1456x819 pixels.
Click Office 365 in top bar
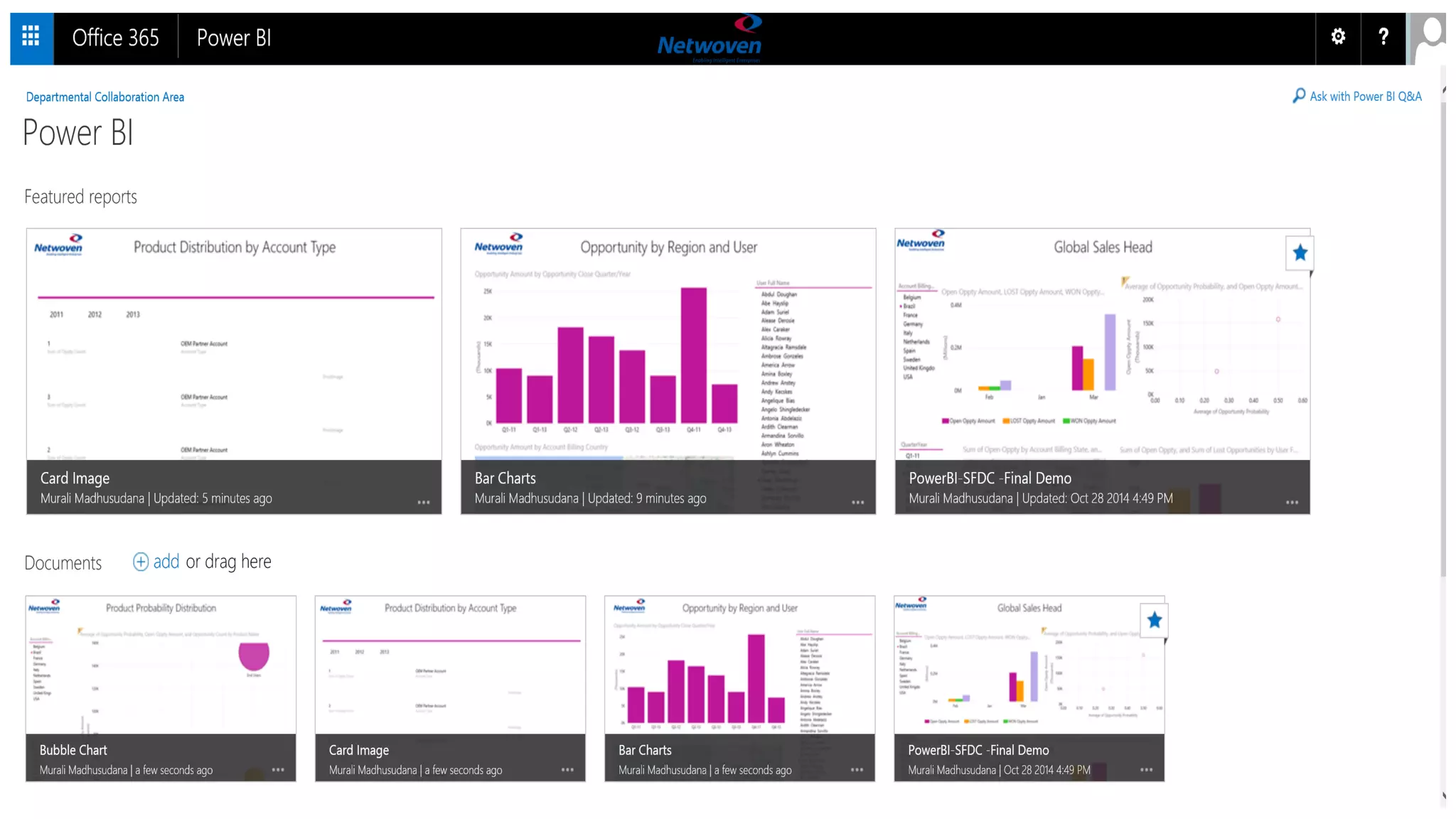(x=115, y=38)
